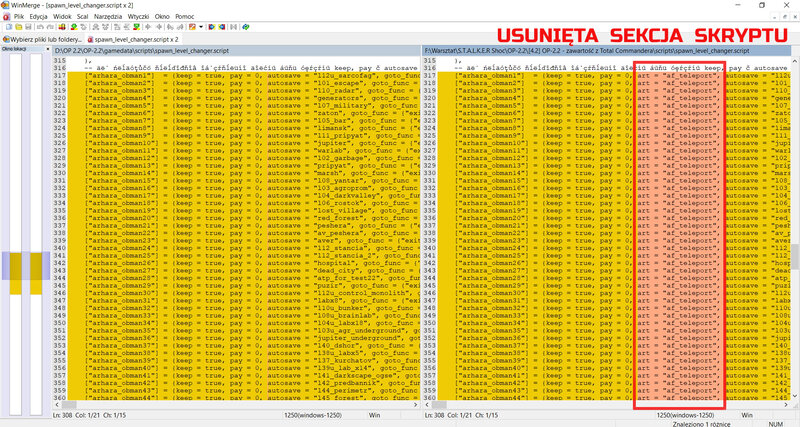This screenshot has height=427, width=800.
Task: Click the left pane file path header
Action: tap(230, 49)
